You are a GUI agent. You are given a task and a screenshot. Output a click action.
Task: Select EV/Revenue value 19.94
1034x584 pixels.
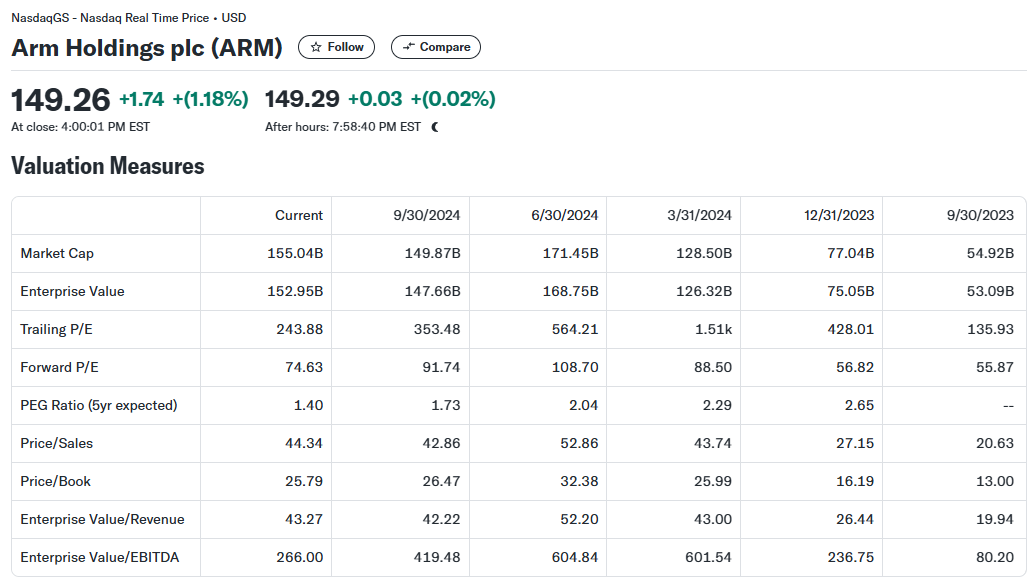point(995,519)
